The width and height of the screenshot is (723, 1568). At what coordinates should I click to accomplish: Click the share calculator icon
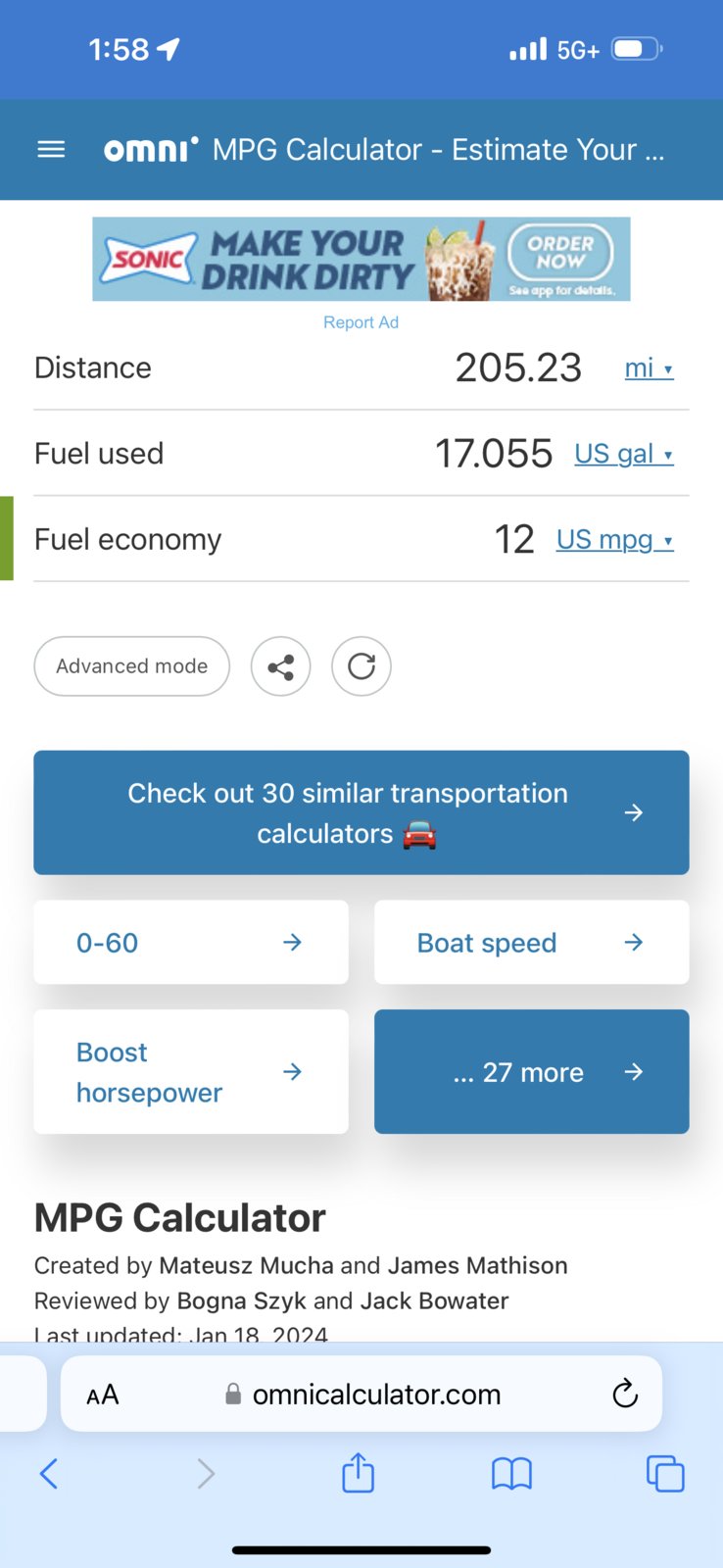(x=281, y=666)
